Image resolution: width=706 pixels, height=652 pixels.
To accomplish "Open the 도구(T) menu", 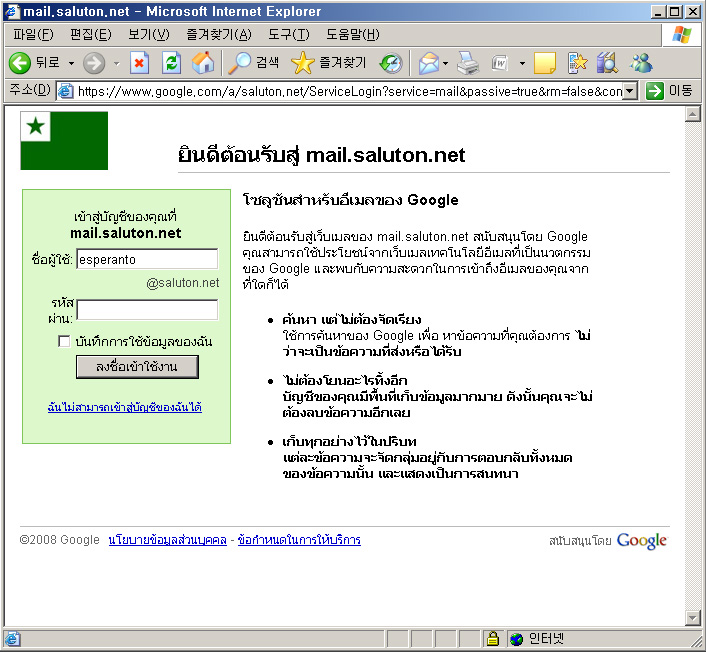I will coord(289,35).
